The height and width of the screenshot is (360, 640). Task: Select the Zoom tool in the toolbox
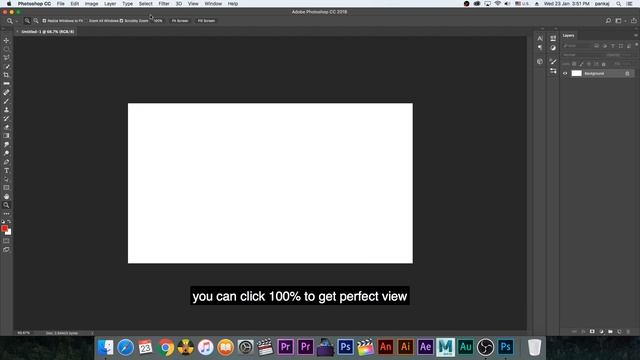(6, 205)
